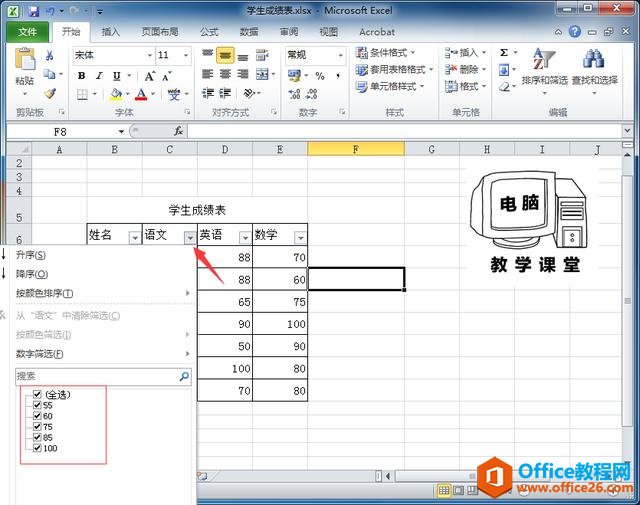Open filter dropdown for 数学 column
Viewport: 640px width, 505px height.
click(300, 237)
